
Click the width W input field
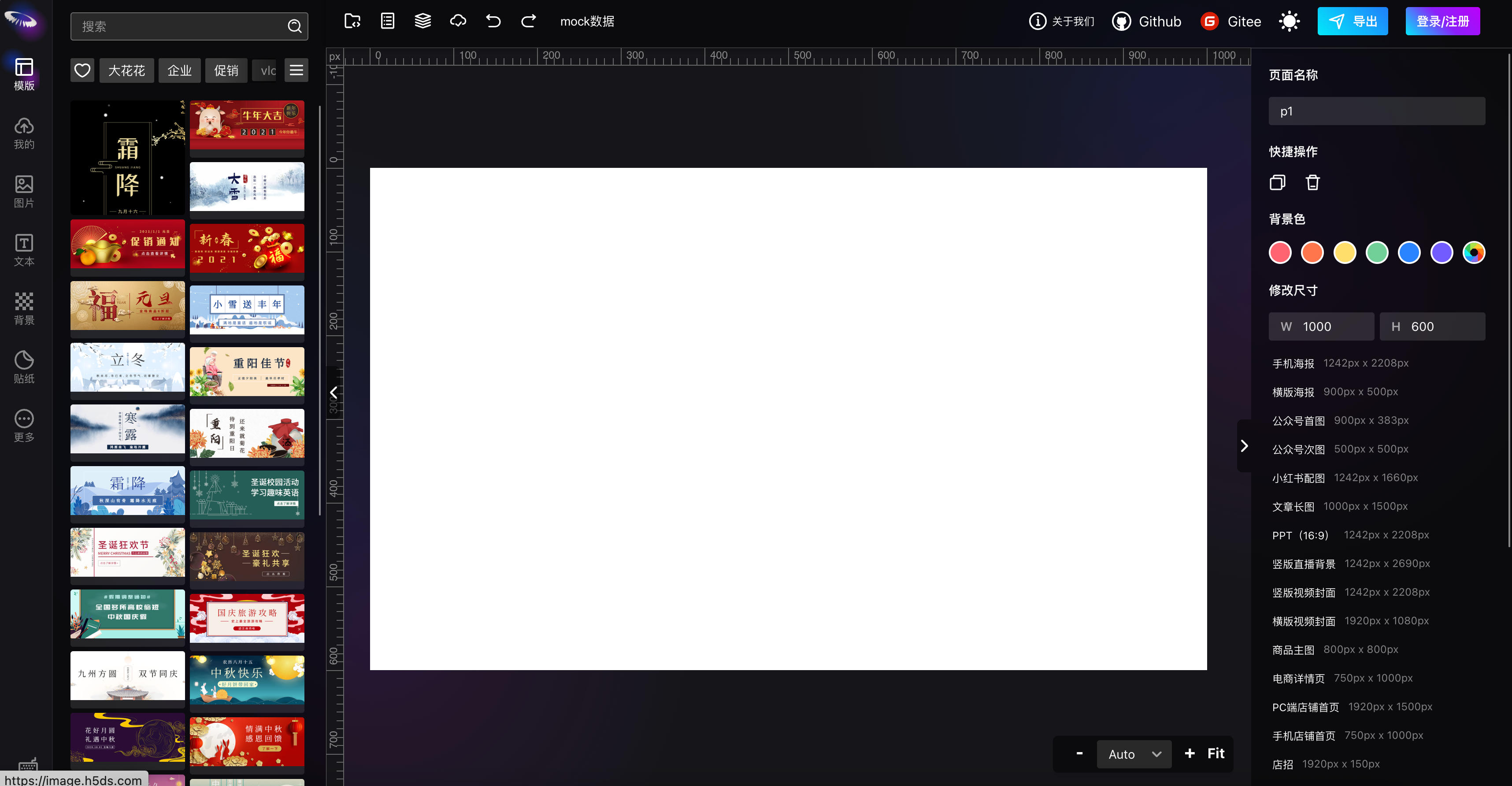1321,326
